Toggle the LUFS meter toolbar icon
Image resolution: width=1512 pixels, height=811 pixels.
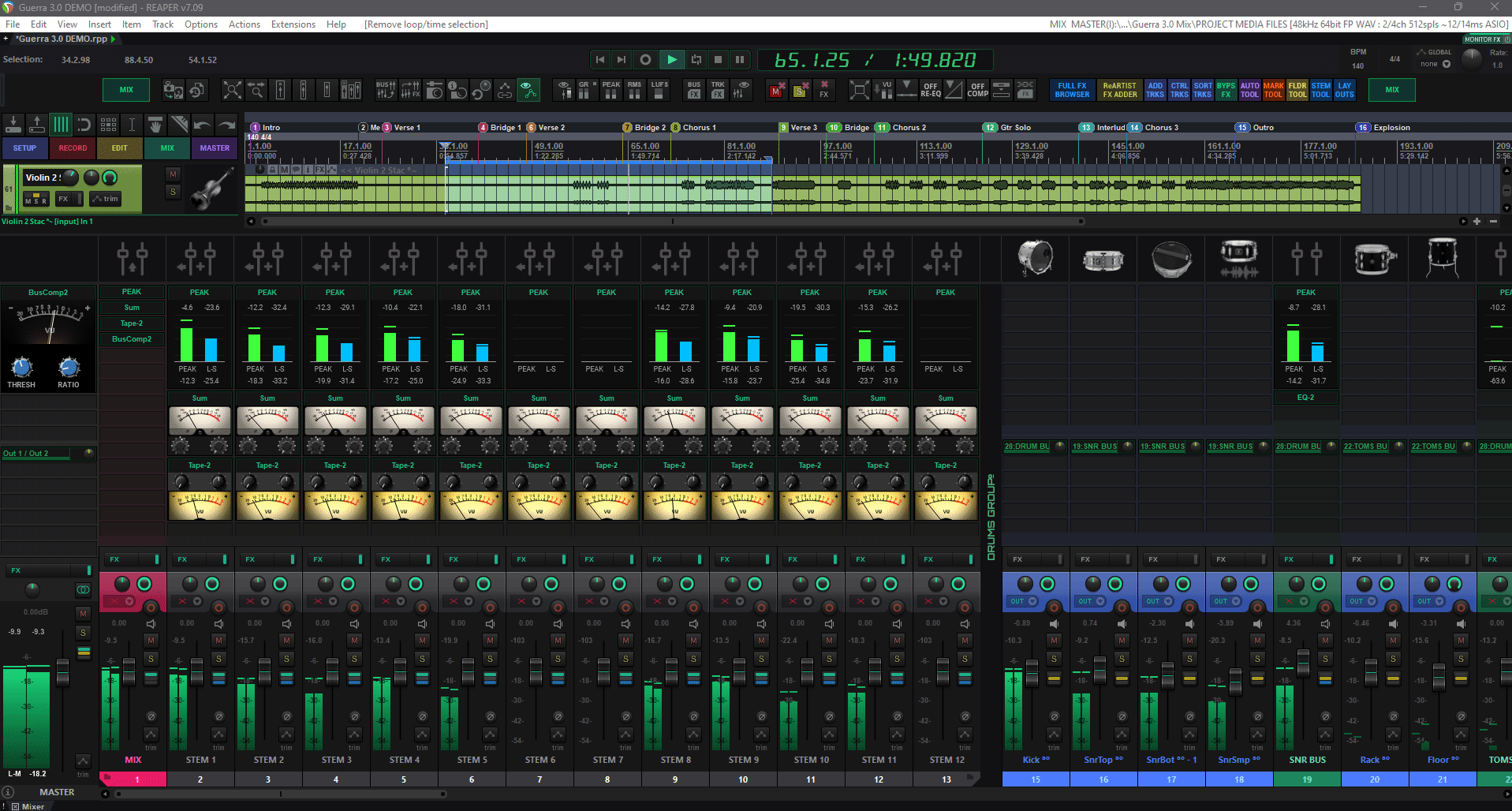(x=659, y=90)
